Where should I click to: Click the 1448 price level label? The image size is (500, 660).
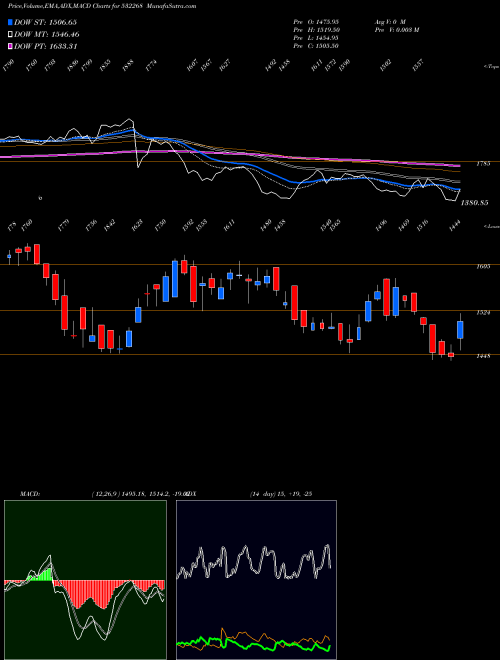tap(483, 357)
